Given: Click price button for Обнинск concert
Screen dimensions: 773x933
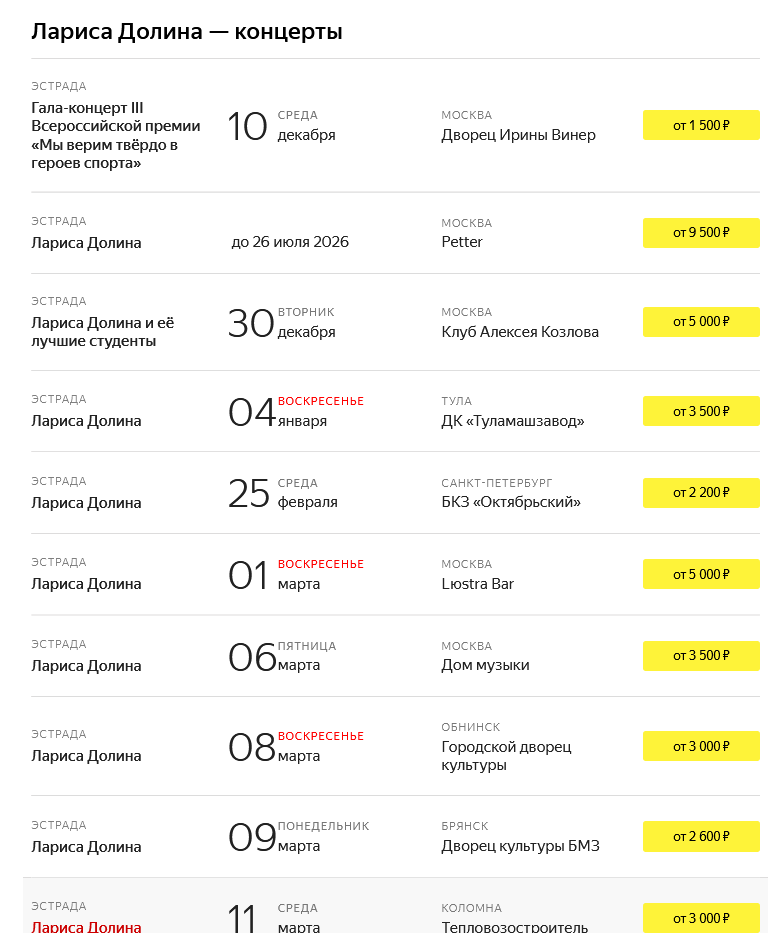Looking at the screenshot, I should [701, 746].
